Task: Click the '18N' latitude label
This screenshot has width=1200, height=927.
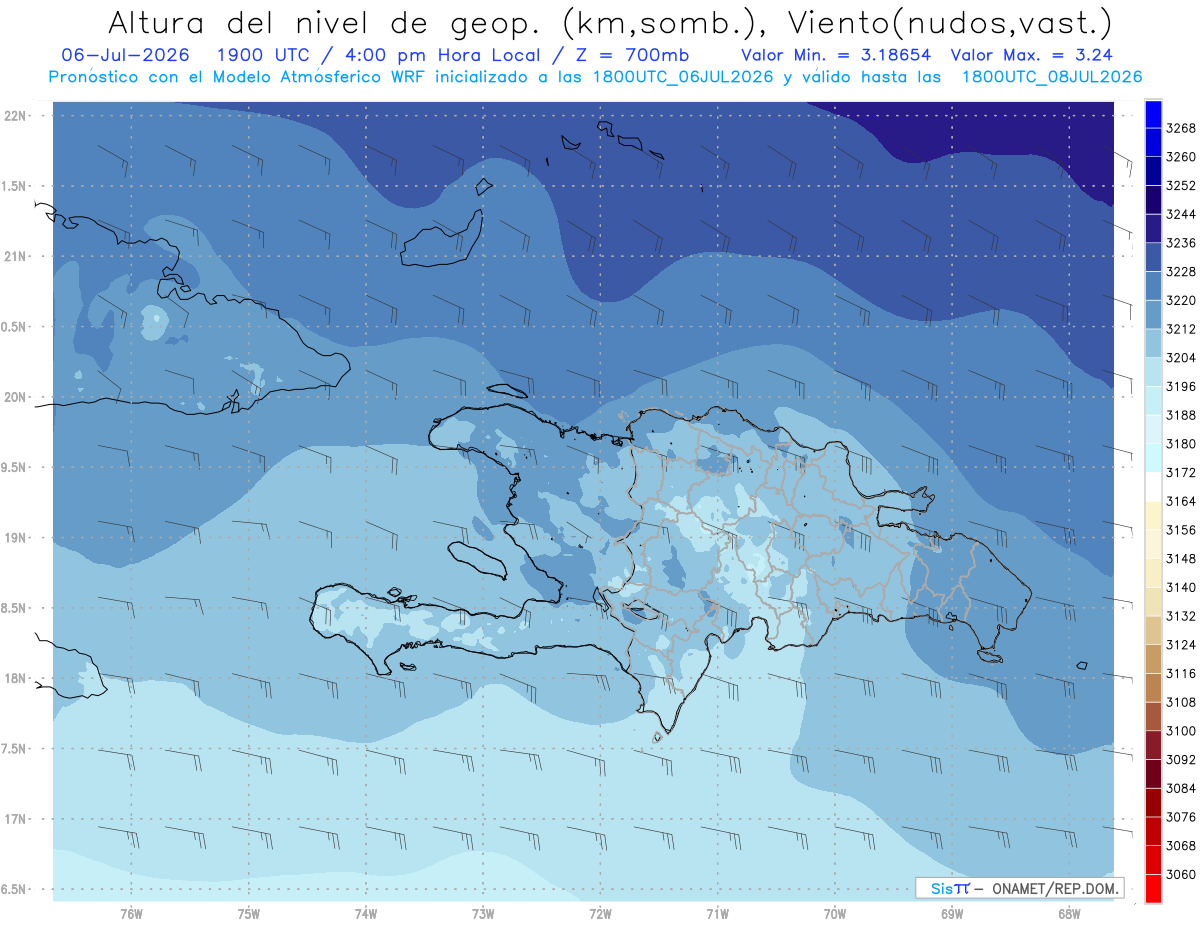Action: (16, 678)
